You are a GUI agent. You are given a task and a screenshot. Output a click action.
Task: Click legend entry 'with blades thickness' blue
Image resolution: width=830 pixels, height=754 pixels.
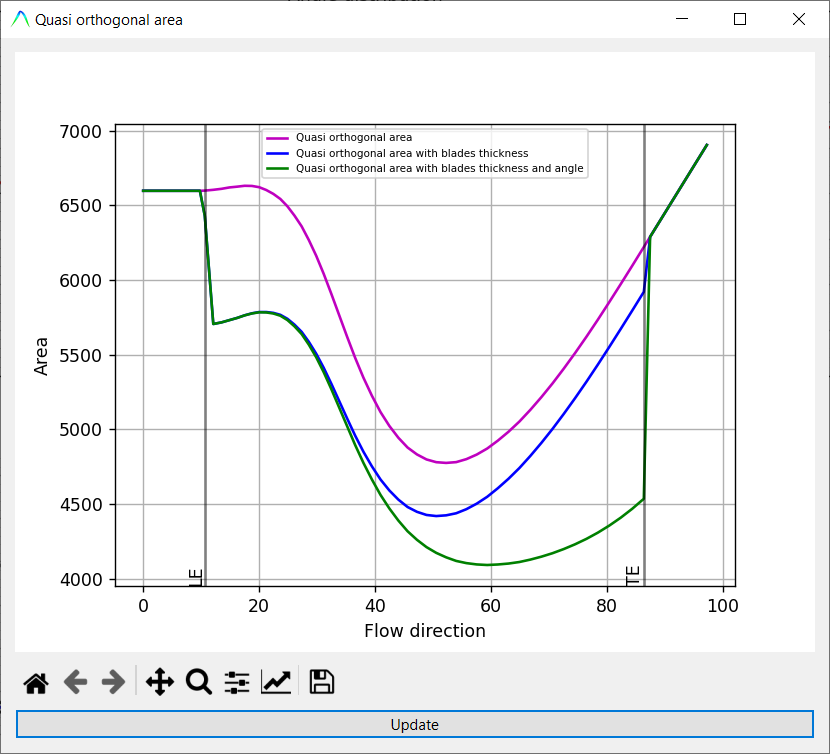412,153
